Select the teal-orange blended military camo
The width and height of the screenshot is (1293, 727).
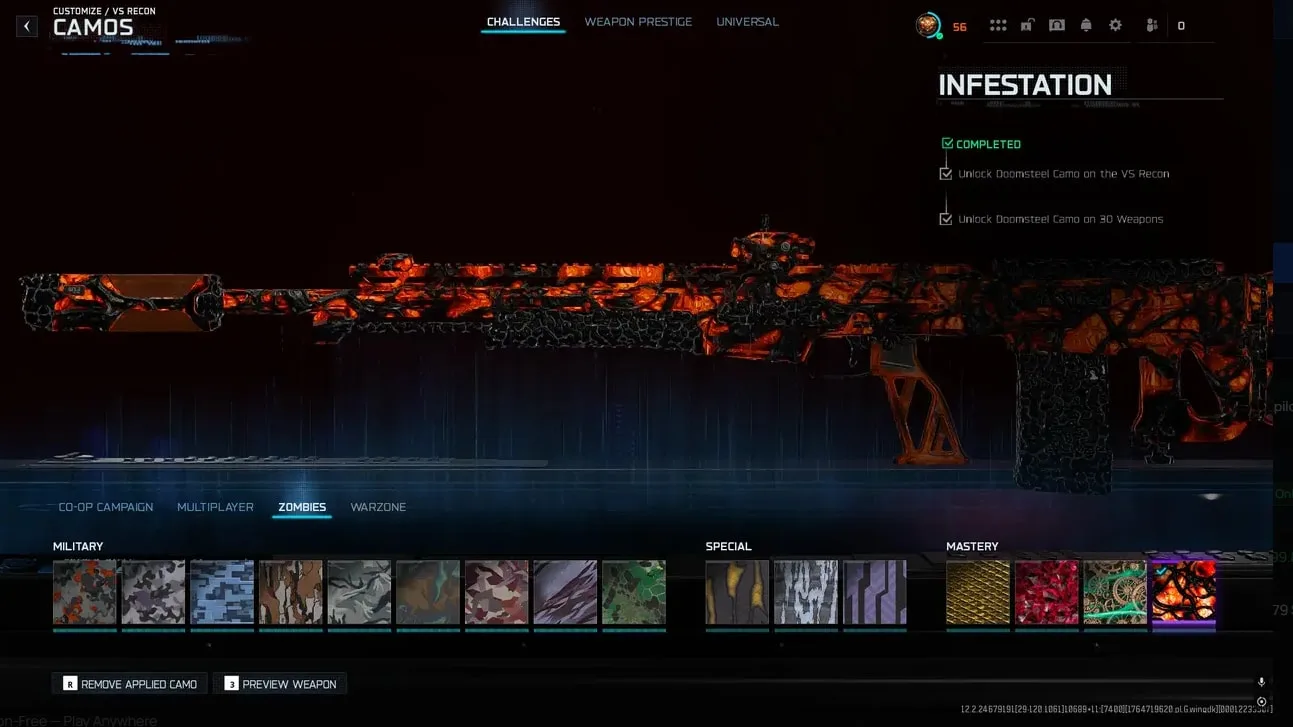click(428, 592)
